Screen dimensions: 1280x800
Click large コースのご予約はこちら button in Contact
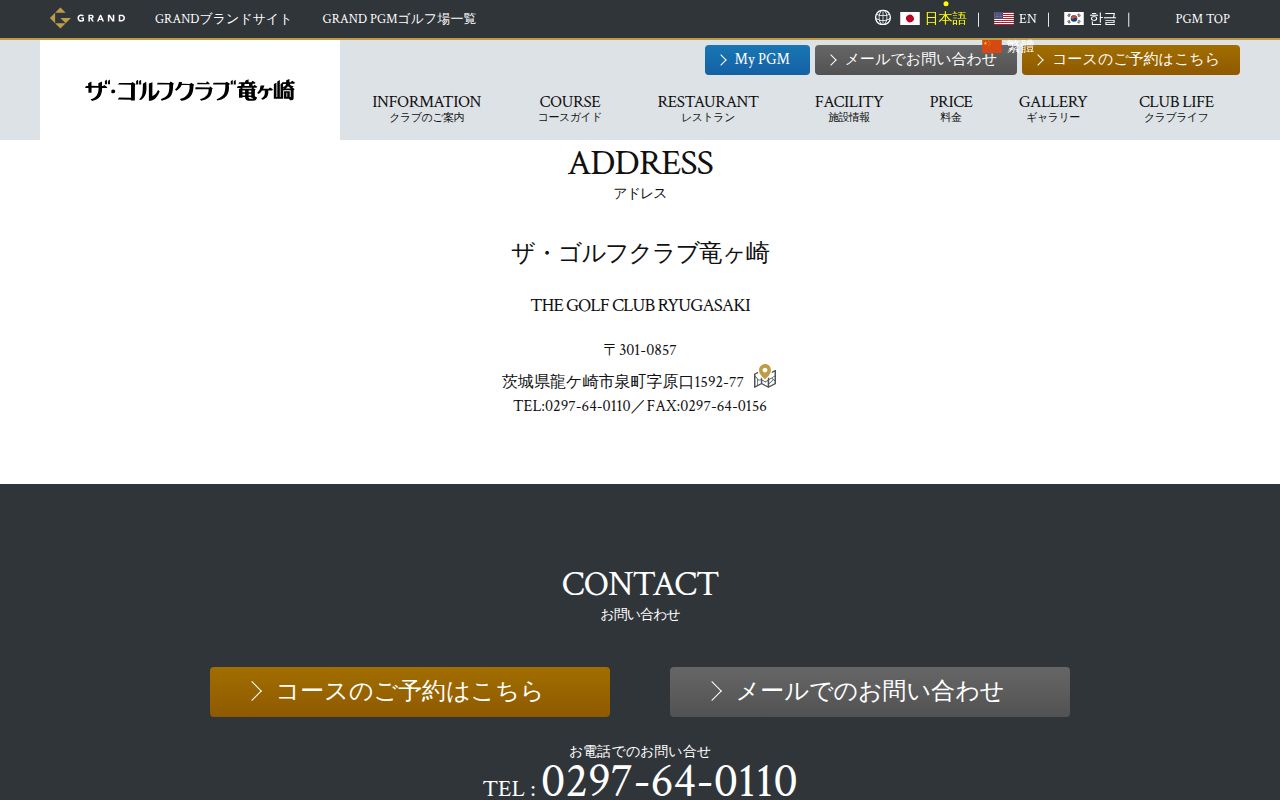pyautogui.click(x=410, y=692)
